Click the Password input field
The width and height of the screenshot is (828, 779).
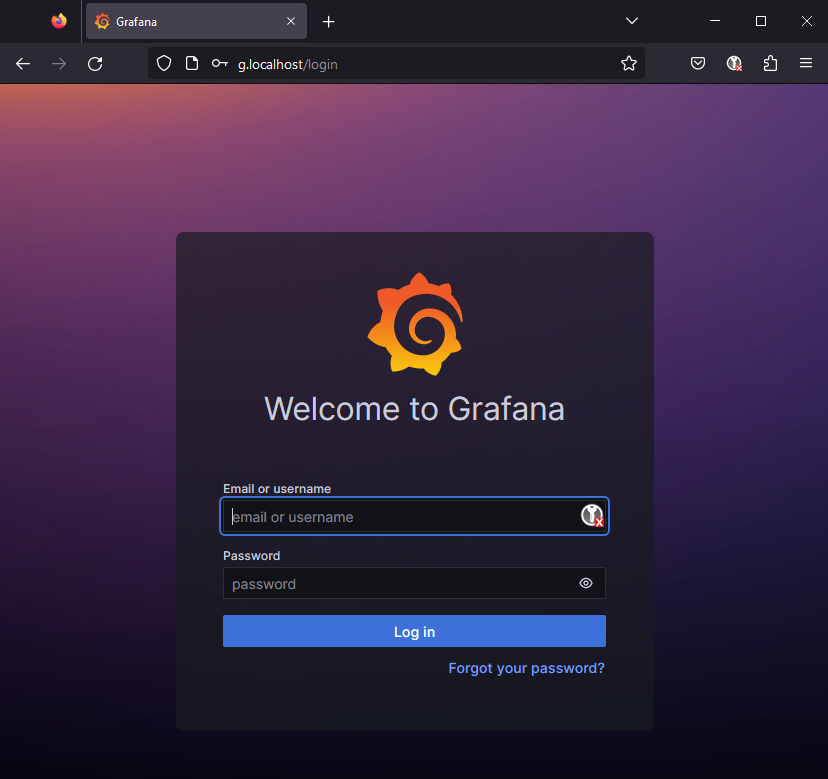pos(415,583)
